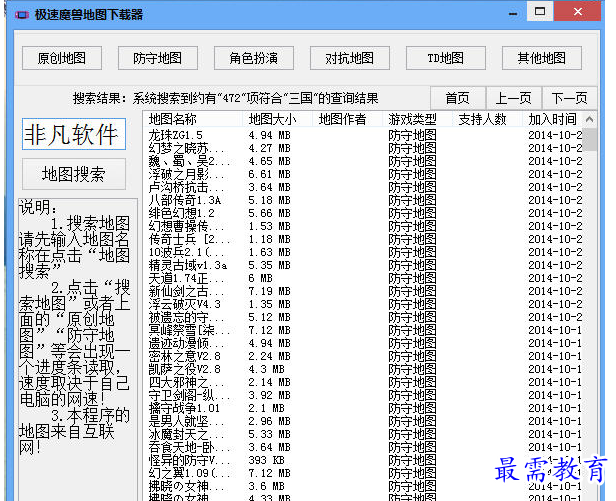Select map row 守卫剑阁-纵...
The height and width of the screenshot is (501, 616).
[365, 395]
